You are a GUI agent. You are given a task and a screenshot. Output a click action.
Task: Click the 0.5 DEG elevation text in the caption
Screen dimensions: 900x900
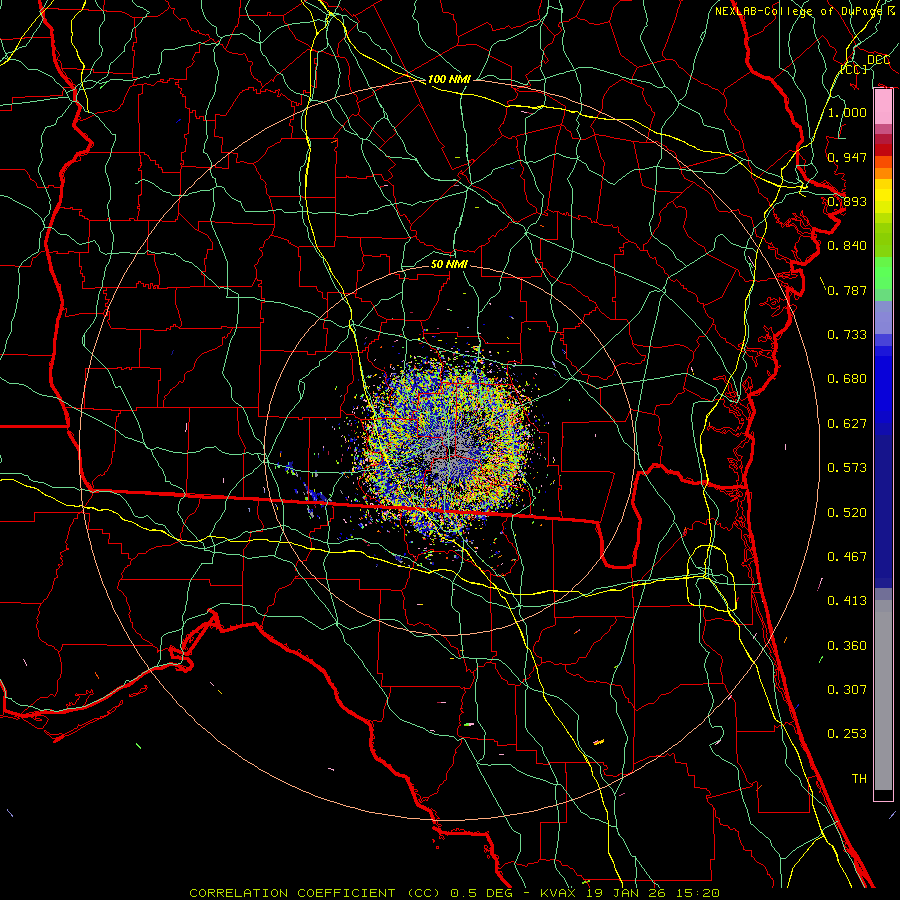(482, 893)
